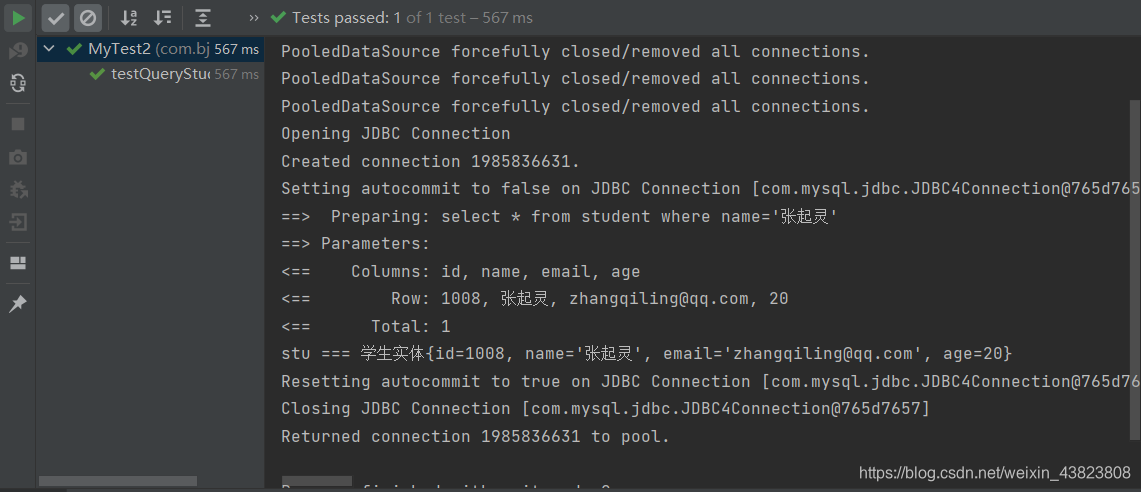Viewport: 1141px width, 492px height.
Task: Pin the run tab with pin icon
Action: coord(18,304)
